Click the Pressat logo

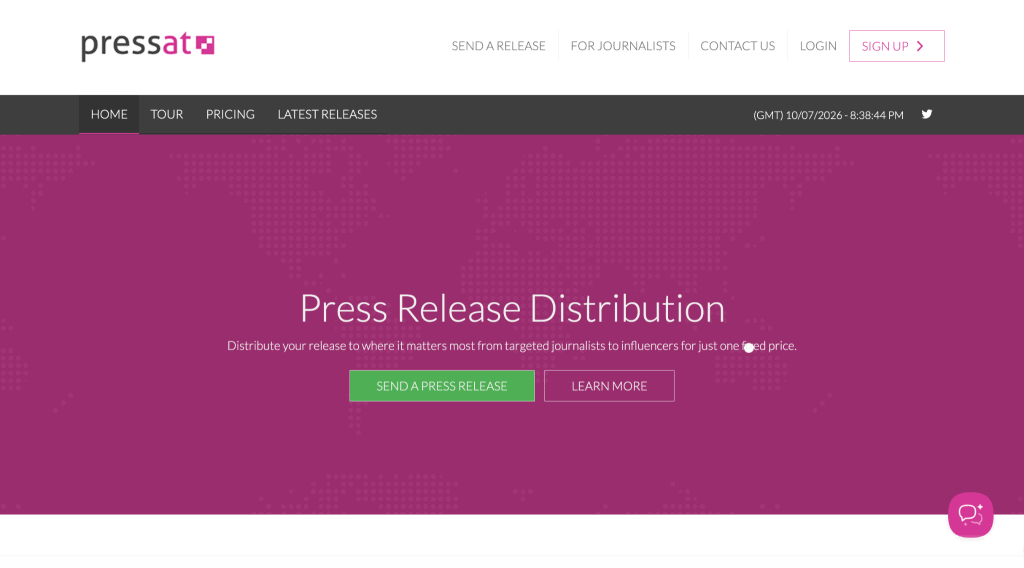click(x=148, y=46)
